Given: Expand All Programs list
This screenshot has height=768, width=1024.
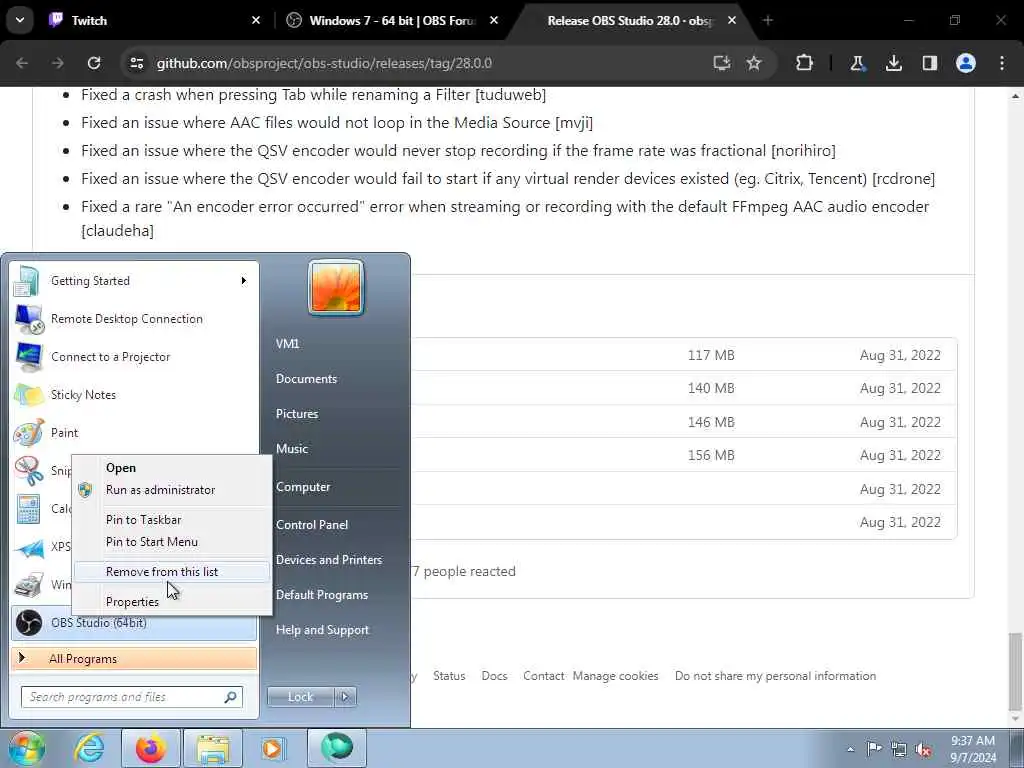Looking at the screenshot, I should click(134, 659).
